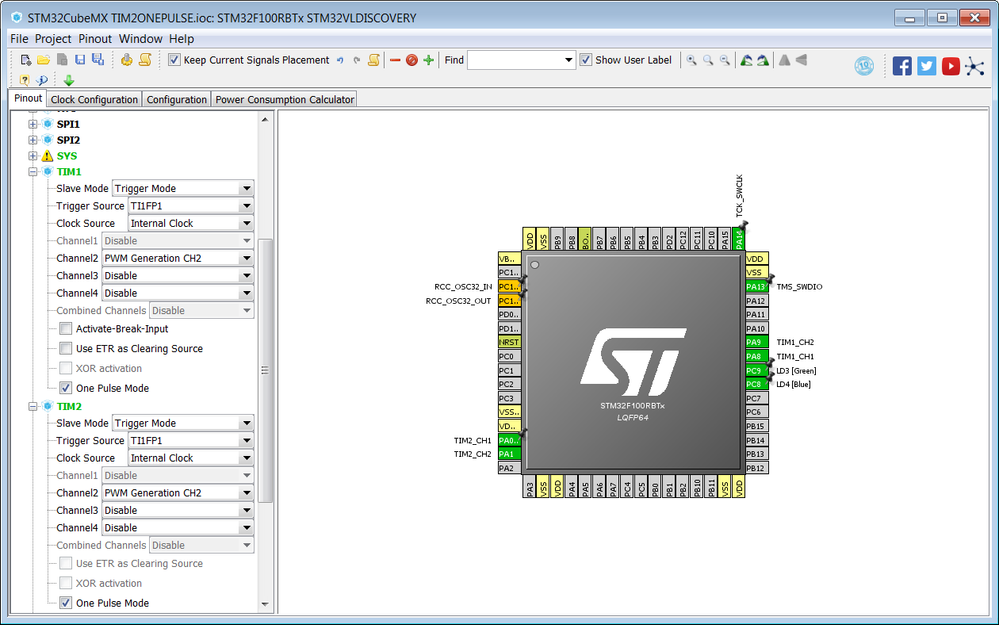Open TIM1 Trigger Source dropdown
The width and height of the screenshot is (999, 625).
(x=190, y=206)
